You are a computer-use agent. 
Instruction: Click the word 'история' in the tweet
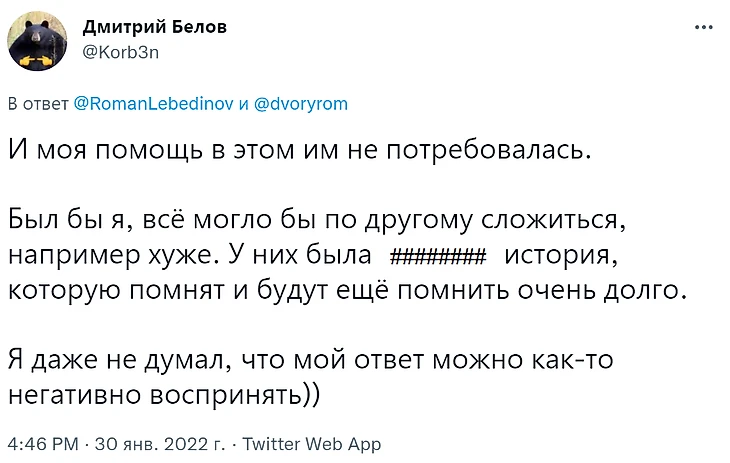561,255
